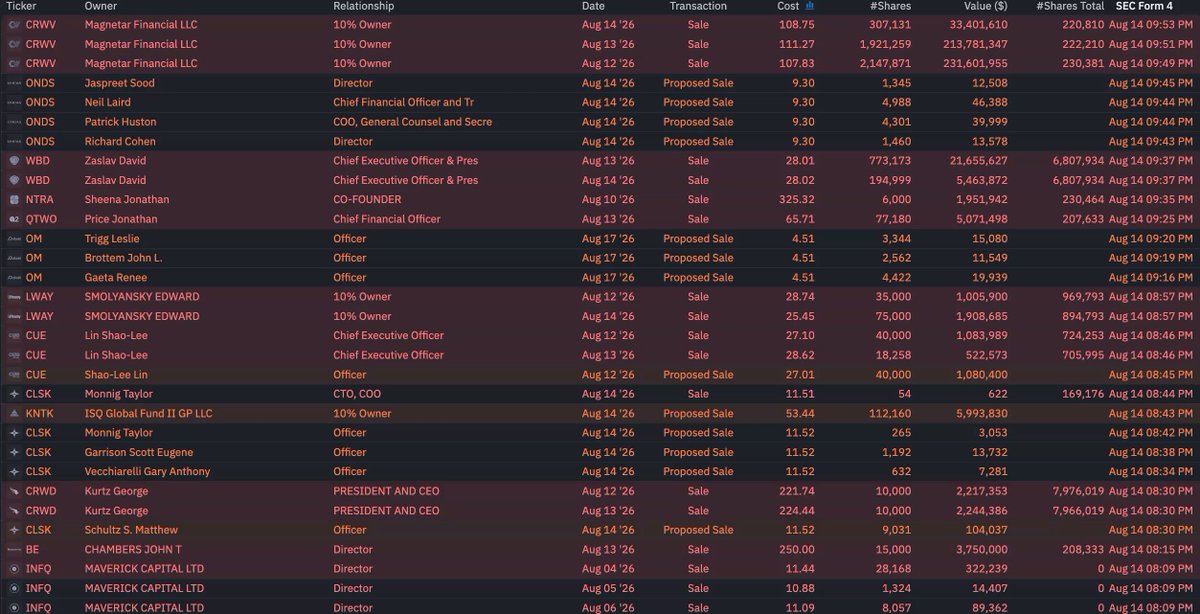Sort table by Transaction column header

(x=698, y=6)
